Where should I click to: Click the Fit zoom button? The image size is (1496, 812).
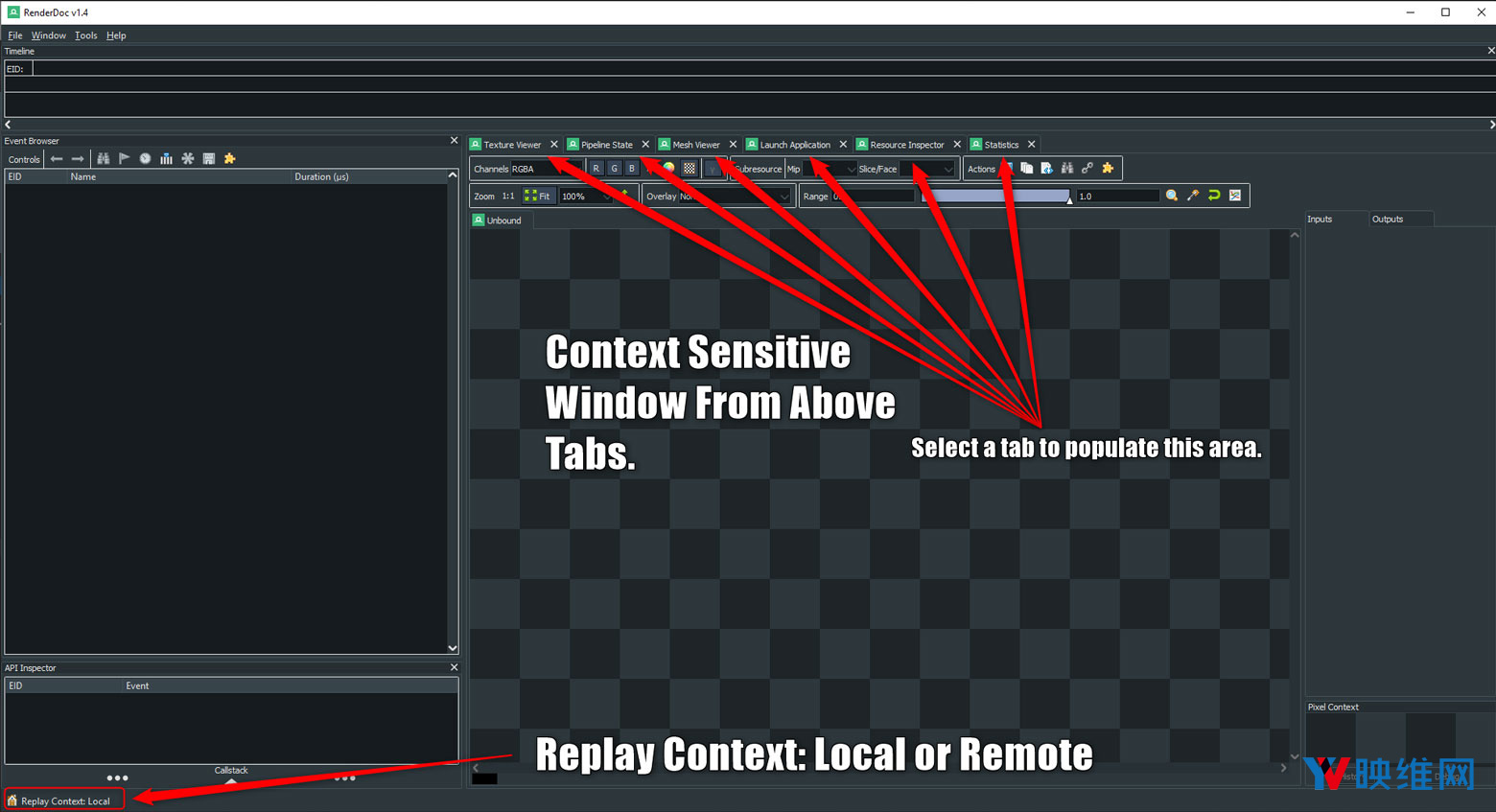click(538, 197)
